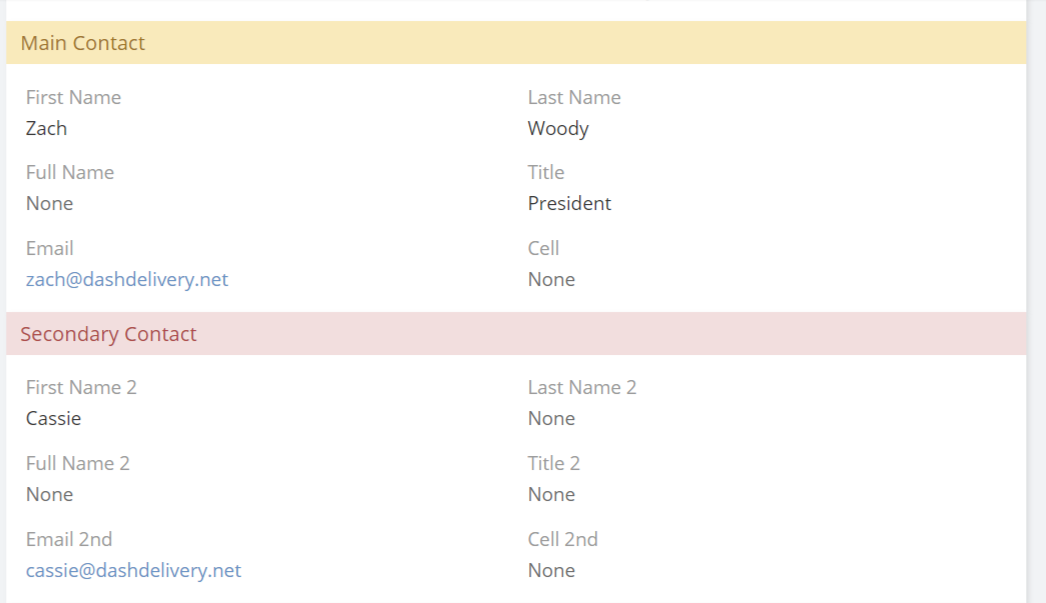The image size is (1046, 603).
Task: Click the last name value Woody
Action: tap(558, 129)
